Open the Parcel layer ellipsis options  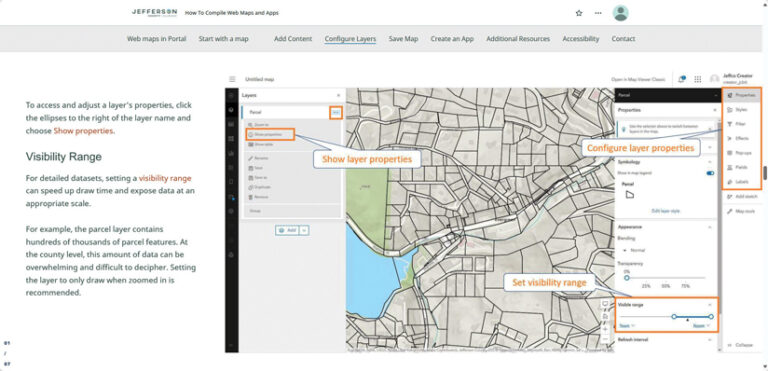coord(336,112)
